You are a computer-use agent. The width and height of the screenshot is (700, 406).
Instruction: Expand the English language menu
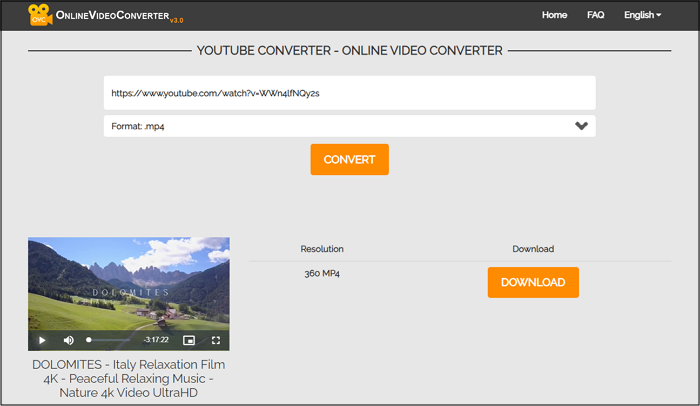pos(642,15)
